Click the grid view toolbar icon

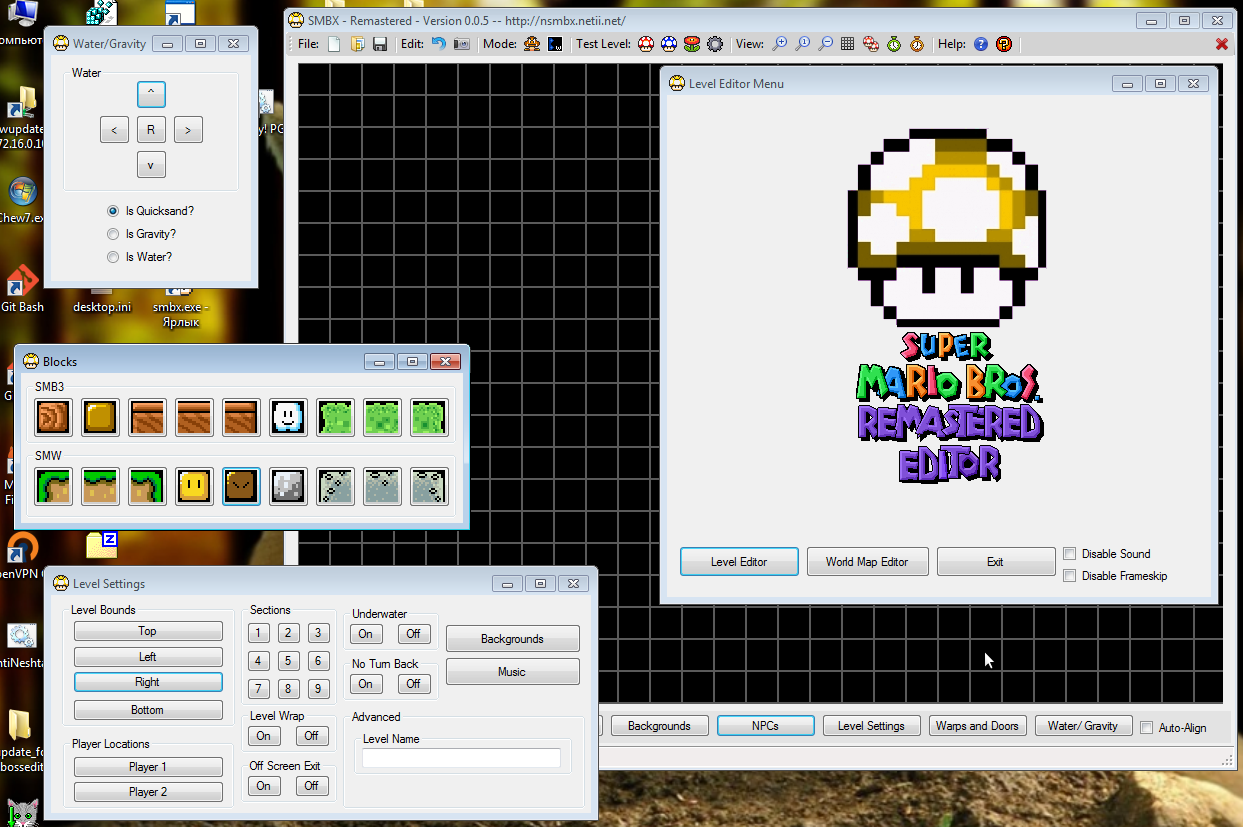[x=847, y=44]
